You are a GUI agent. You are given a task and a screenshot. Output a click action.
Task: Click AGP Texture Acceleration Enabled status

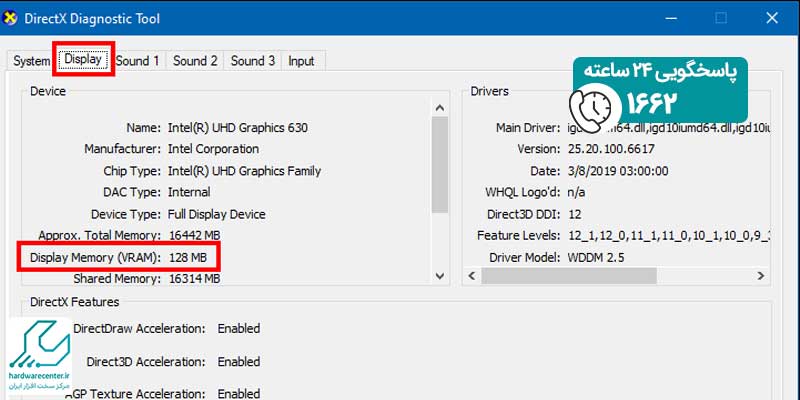coord(239,393)
